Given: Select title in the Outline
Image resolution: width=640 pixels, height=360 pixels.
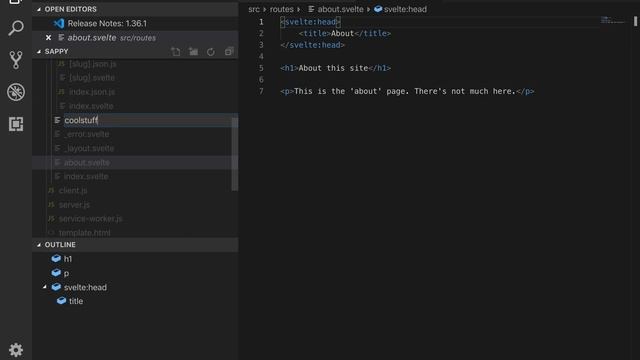Looking at the screenshot, I should tap(76, 301).
